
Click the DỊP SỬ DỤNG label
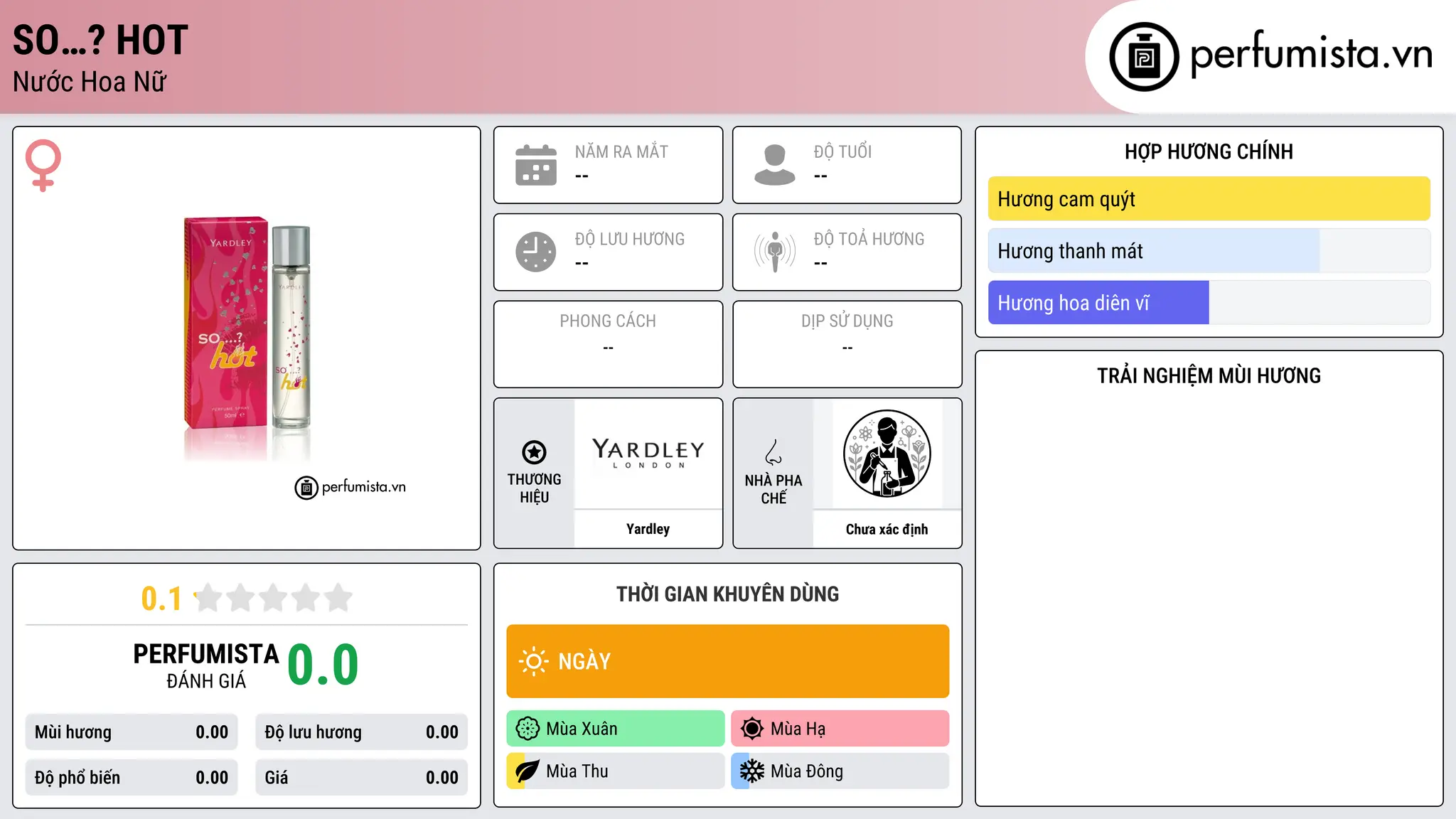pos(847,321)
